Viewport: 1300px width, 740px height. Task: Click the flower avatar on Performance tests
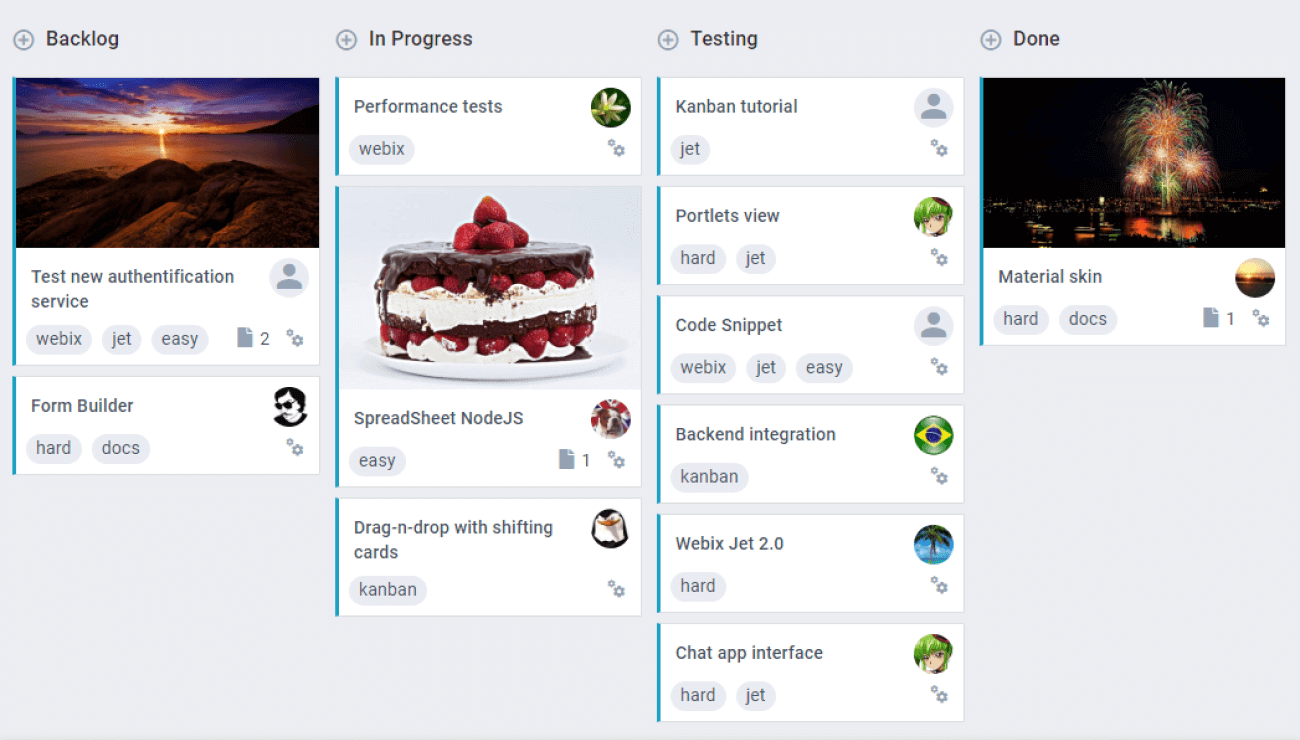[611, 108]
